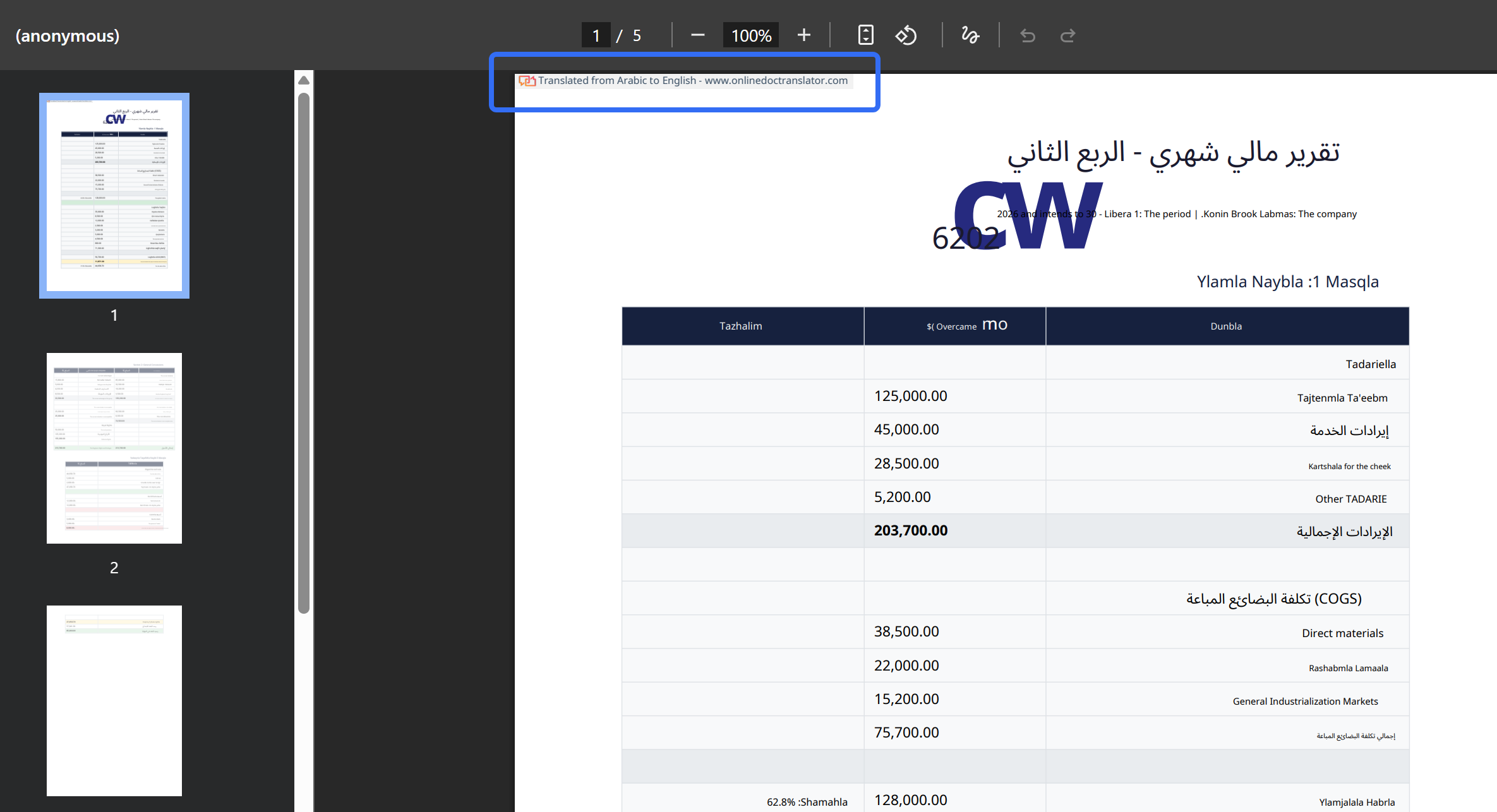
Task: Click the Tadariella section heading
Action: tap(1371, 364)
